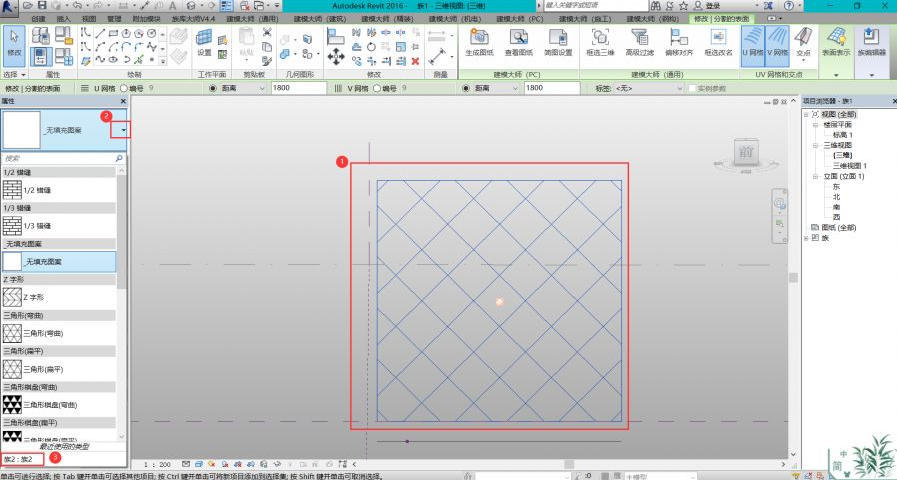This screenshot has height=480, width=897.
Task: Click the 1 : 200 view scale button
Action: click(x=157, y=465)
